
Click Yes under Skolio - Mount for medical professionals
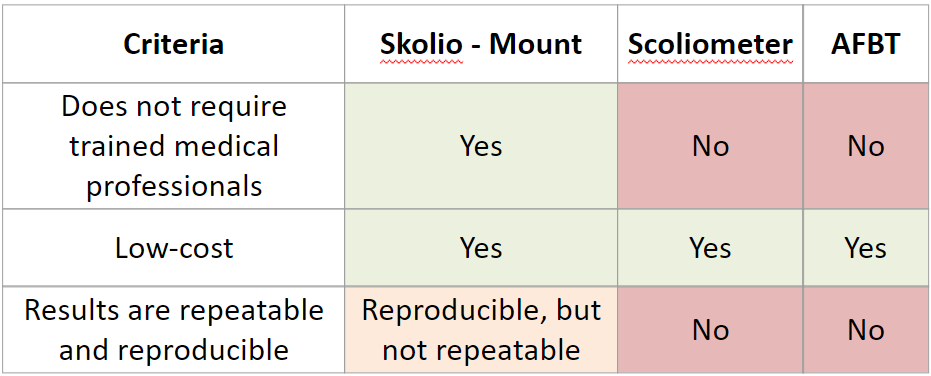coord(481,146)
